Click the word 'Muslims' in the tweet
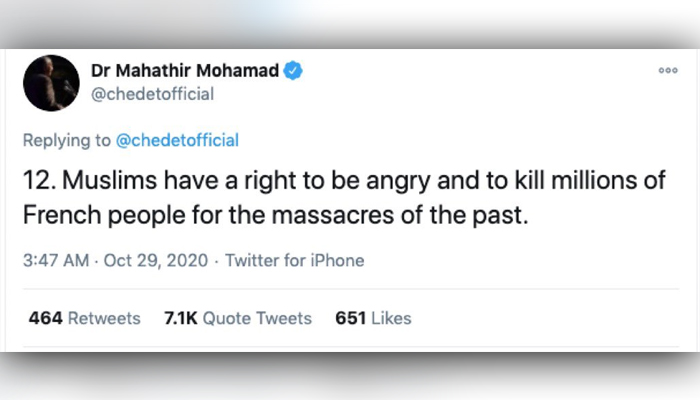Screen dimensions: 700x400 click(98, 185)
